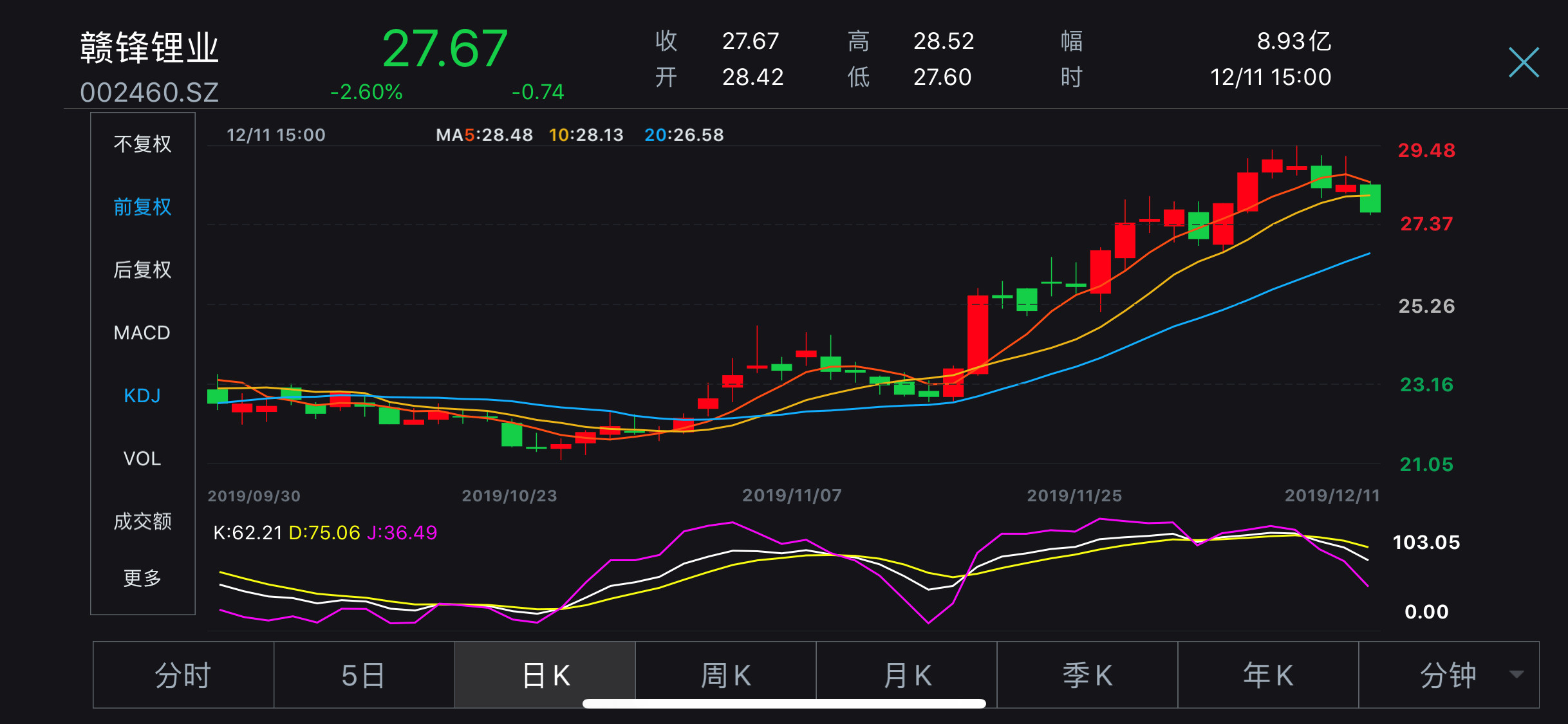Select the 日K daily candlestick tab
This screenshot has width=1568, height=724.
[545, 675]
